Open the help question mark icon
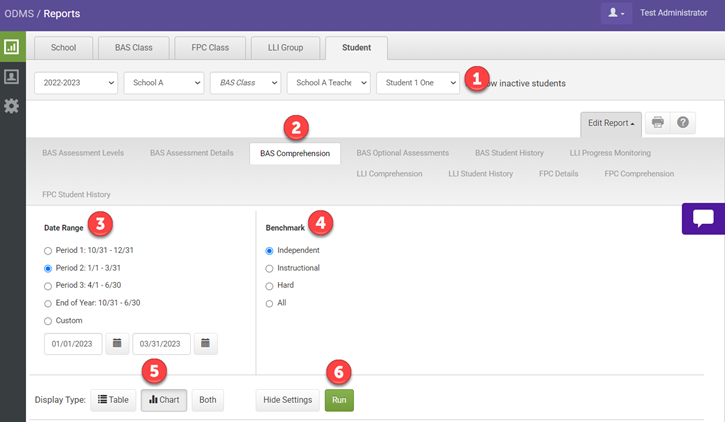Screen dimensions: 725x422 point(683,123)
